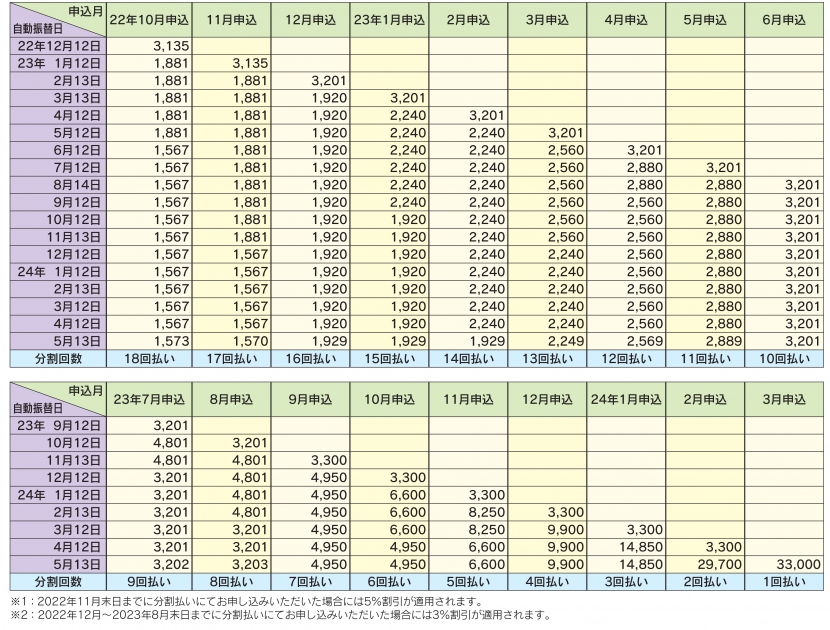Click the '23年 9月12日' row label

[x=58, y=425]
